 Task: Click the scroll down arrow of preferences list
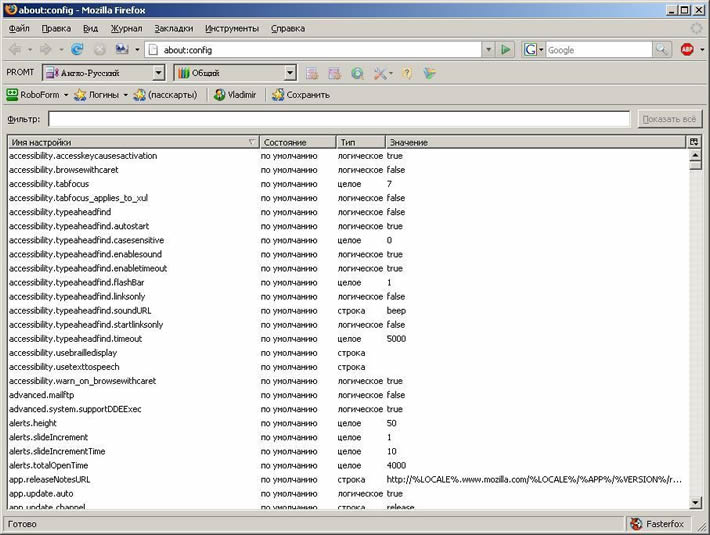click(695, 502)
